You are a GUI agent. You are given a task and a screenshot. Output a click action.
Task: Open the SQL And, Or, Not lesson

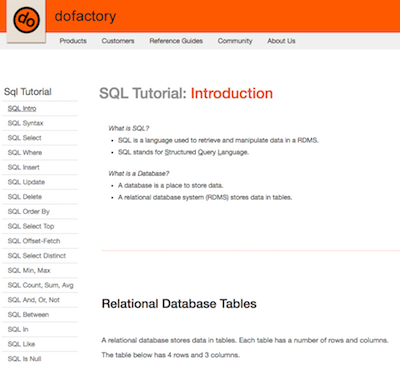34,300
